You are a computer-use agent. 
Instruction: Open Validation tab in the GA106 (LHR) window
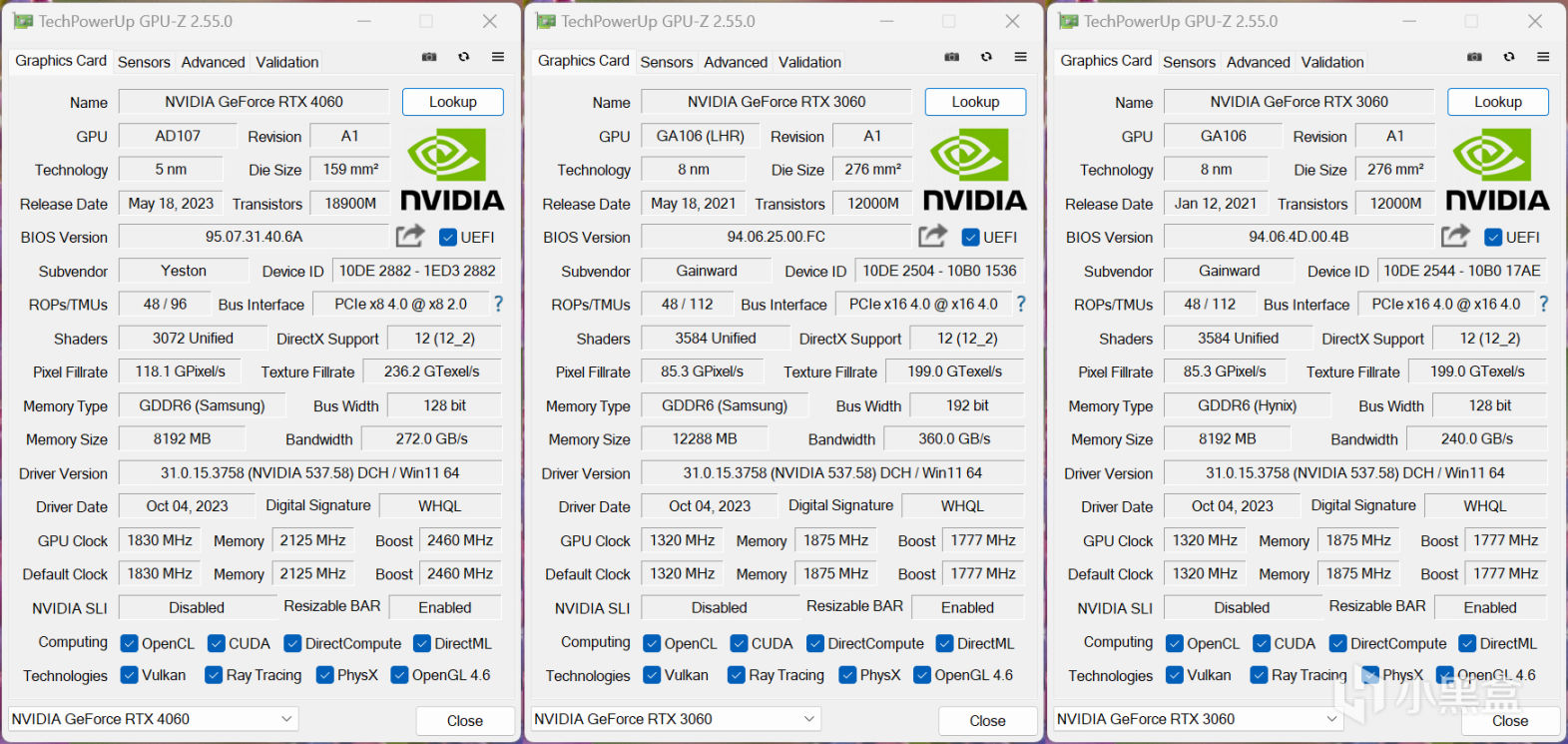810,62
